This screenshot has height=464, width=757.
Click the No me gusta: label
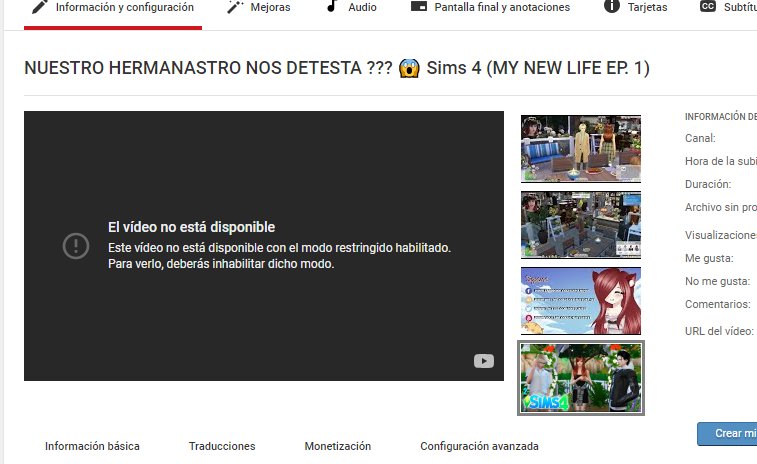717,281
